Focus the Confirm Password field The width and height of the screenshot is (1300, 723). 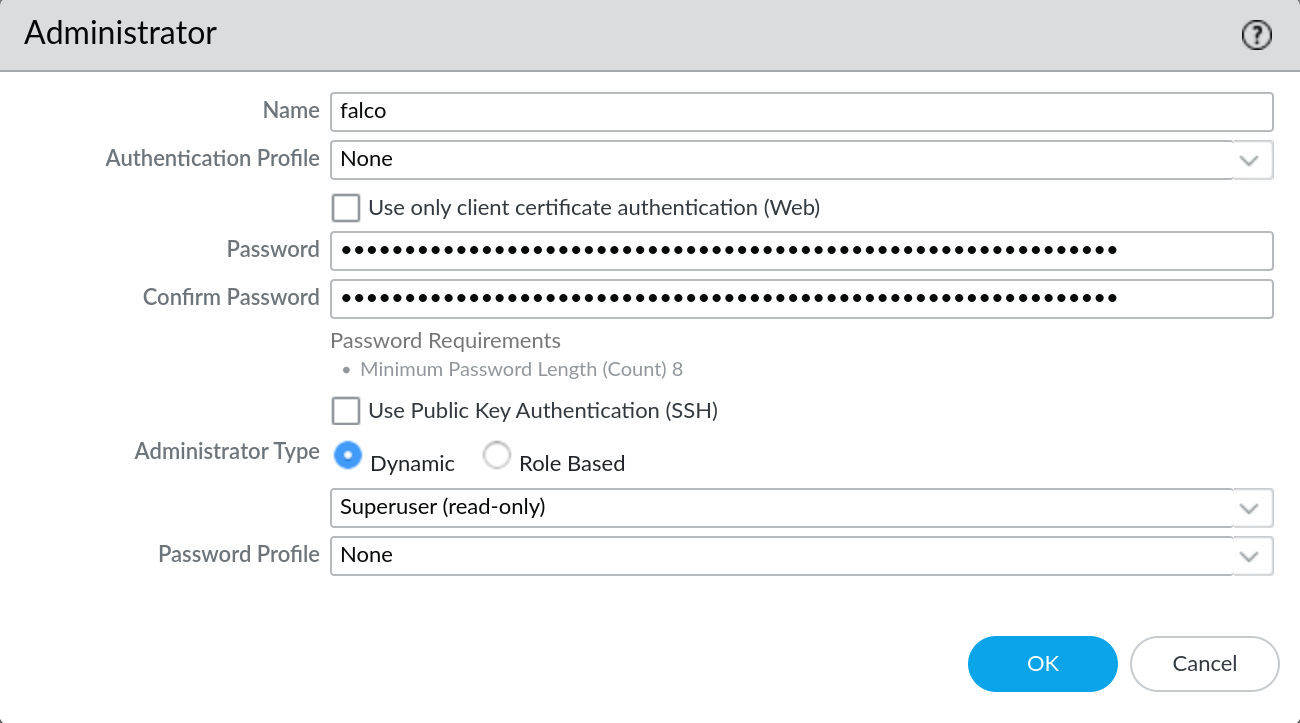click(800, 298)
